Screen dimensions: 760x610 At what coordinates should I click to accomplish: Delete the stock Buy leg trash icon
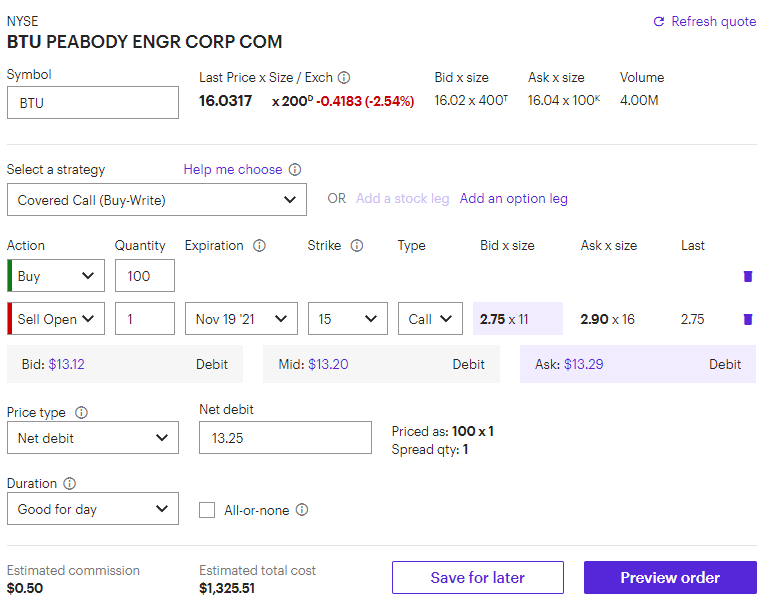[748, 276]
